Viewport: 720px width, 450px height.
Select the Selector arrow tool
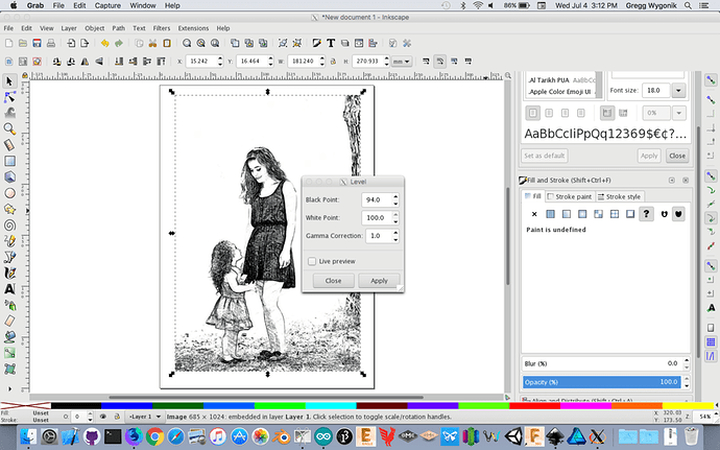pos(9,81)
